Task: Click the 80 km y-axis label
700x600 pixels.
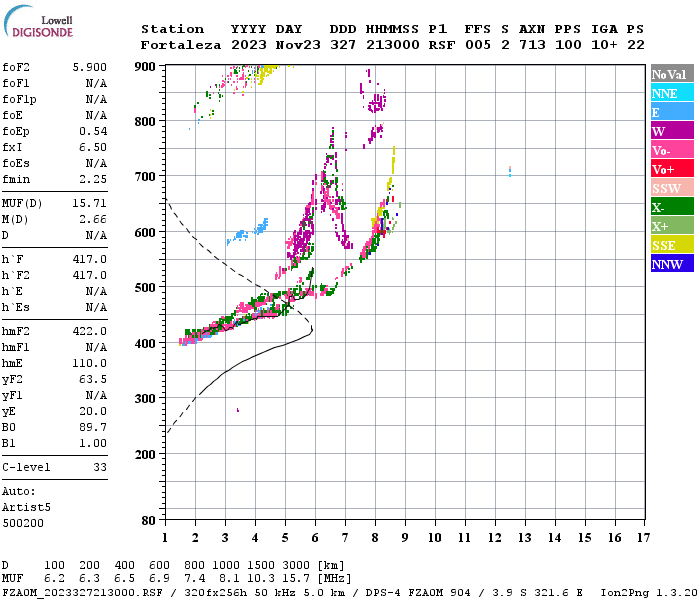Action: (x=149, y=521)
